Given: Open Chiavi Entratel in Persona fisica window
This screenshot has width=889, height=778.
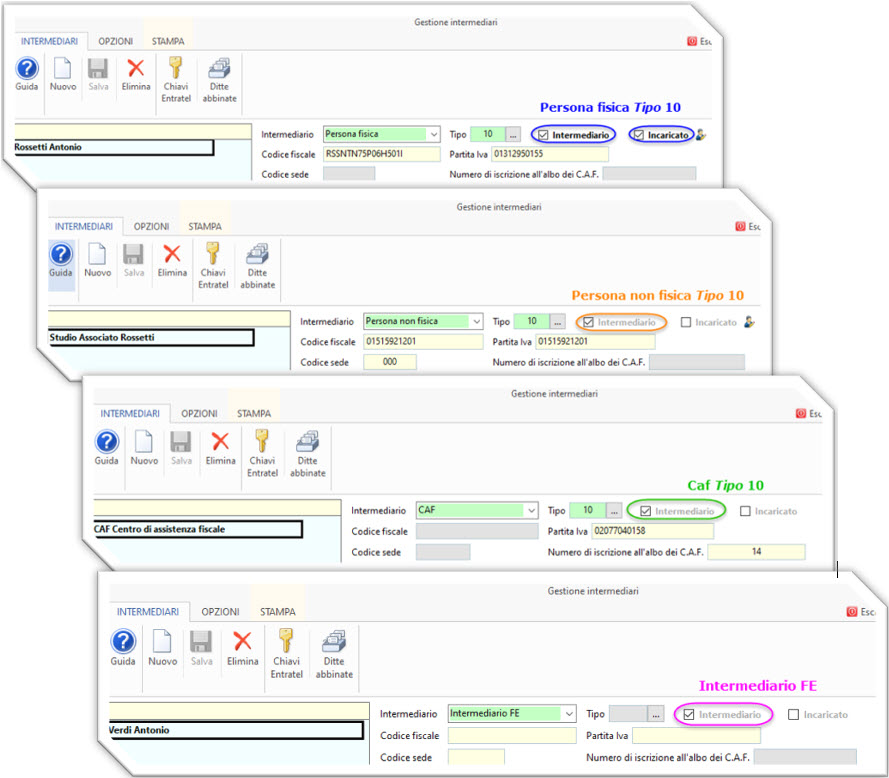Looking at the screenshot, I should click(176, 79).
